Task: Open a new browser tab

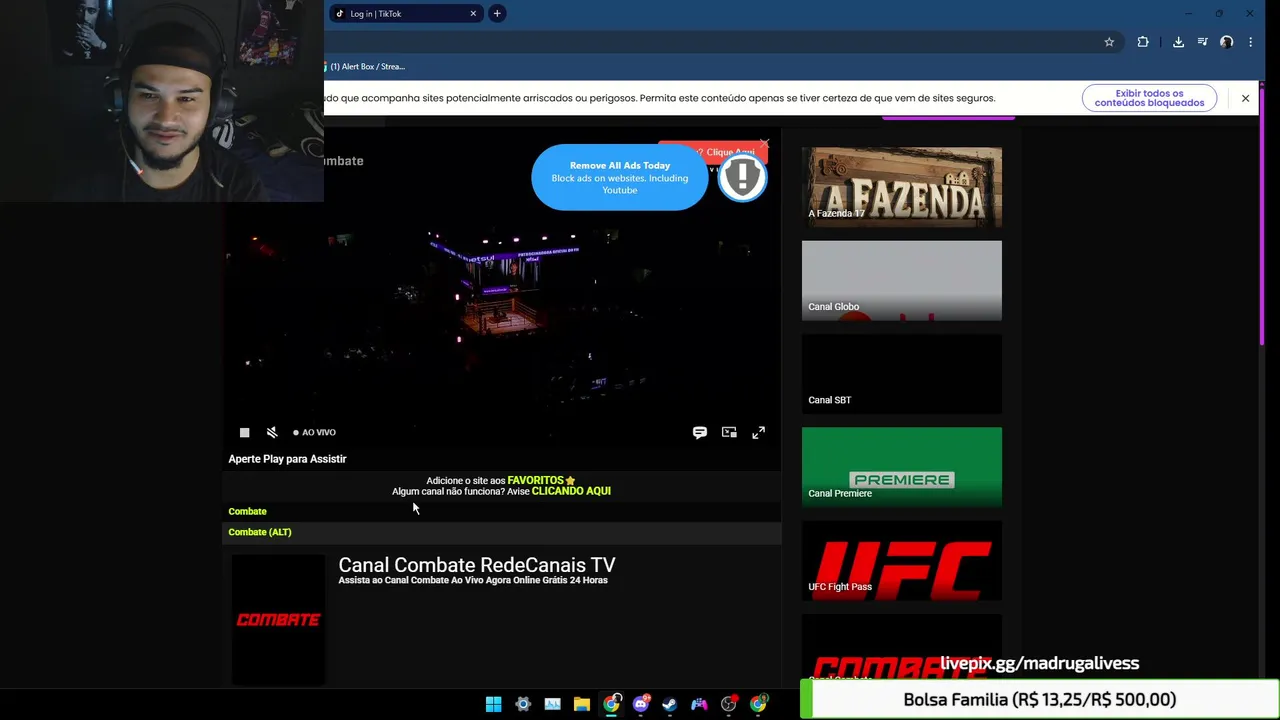Action: coord(497,13)
